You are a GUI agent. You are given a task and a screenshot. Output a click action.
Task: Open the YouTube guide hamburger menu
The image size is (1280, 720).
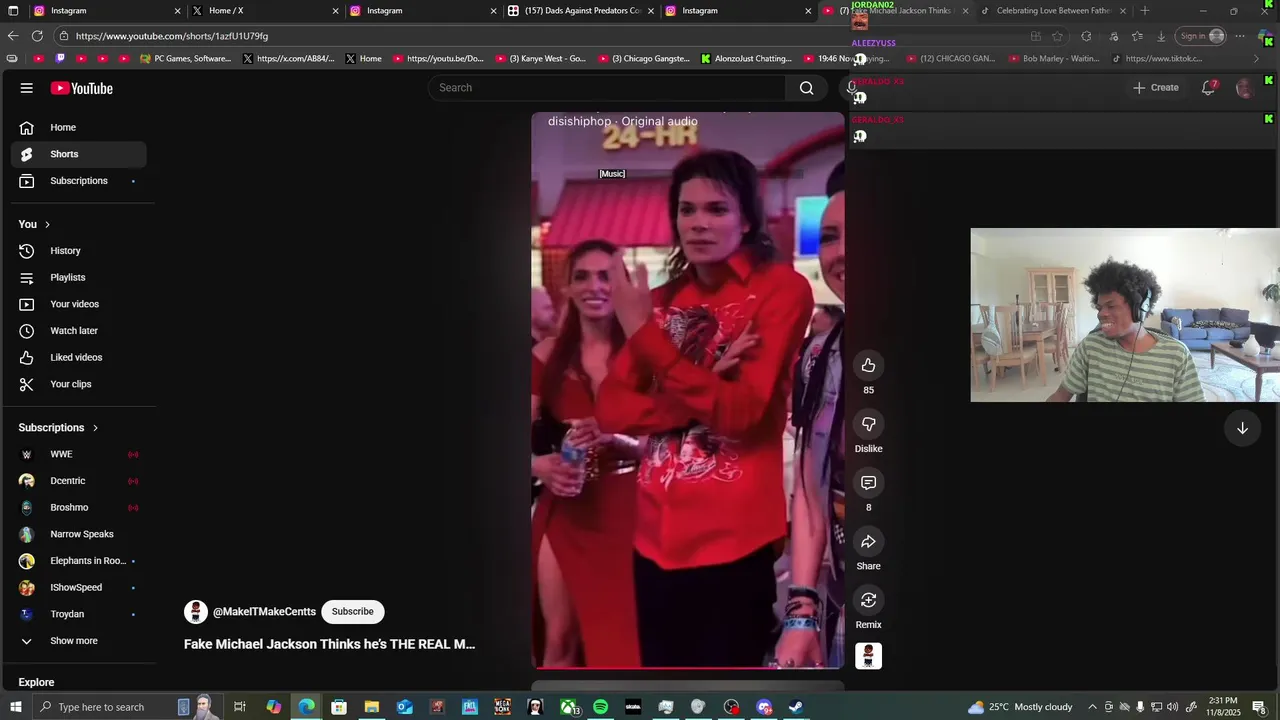click(x=27, y=88)
